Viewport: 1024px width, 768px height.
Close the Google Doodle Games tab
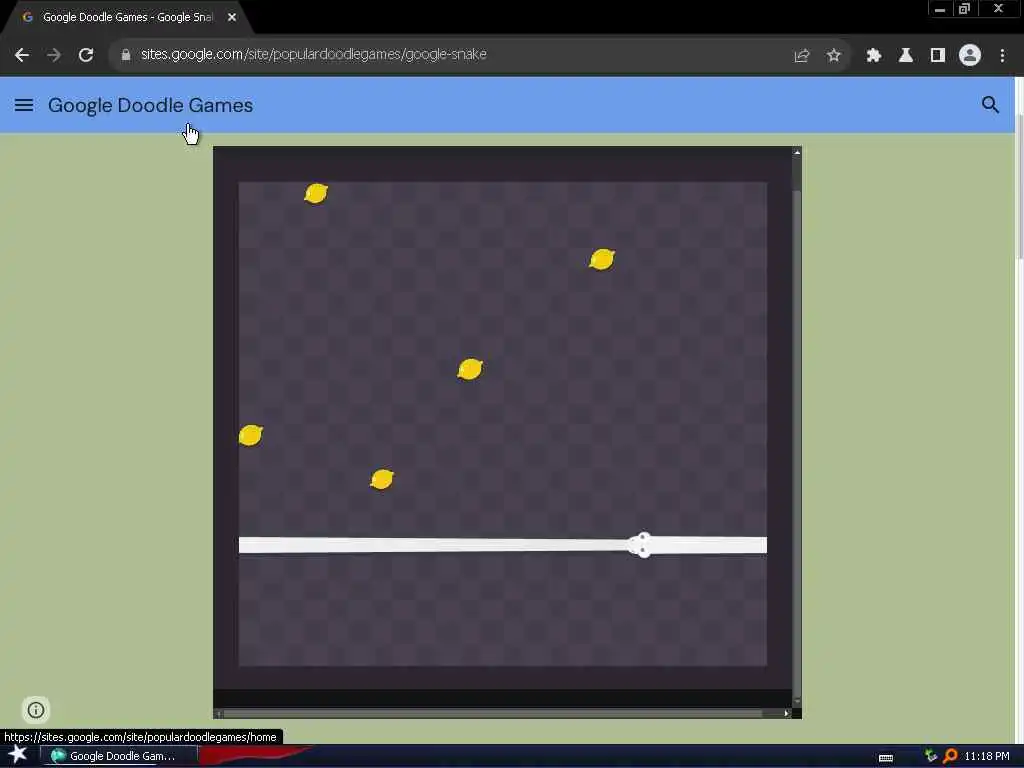232,18
